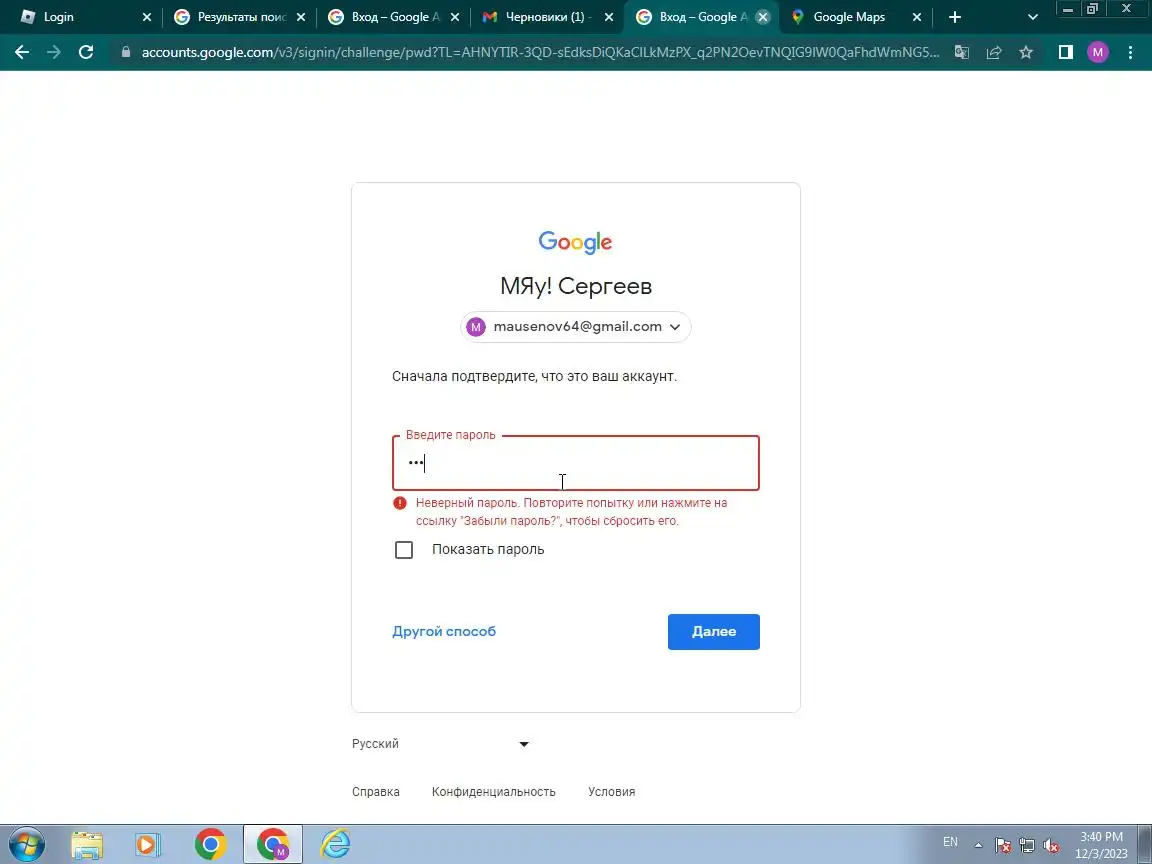Screen dimensions: 1152x864
Task: Open the first Chrome taskbar icon
Action: tap(210, 845)
